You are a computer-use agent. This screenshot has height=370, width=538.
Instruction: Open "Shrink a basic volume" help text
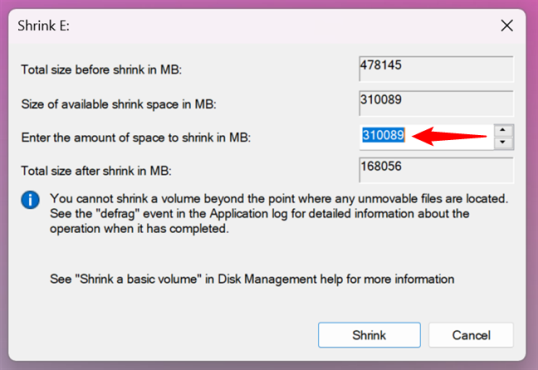252,279
